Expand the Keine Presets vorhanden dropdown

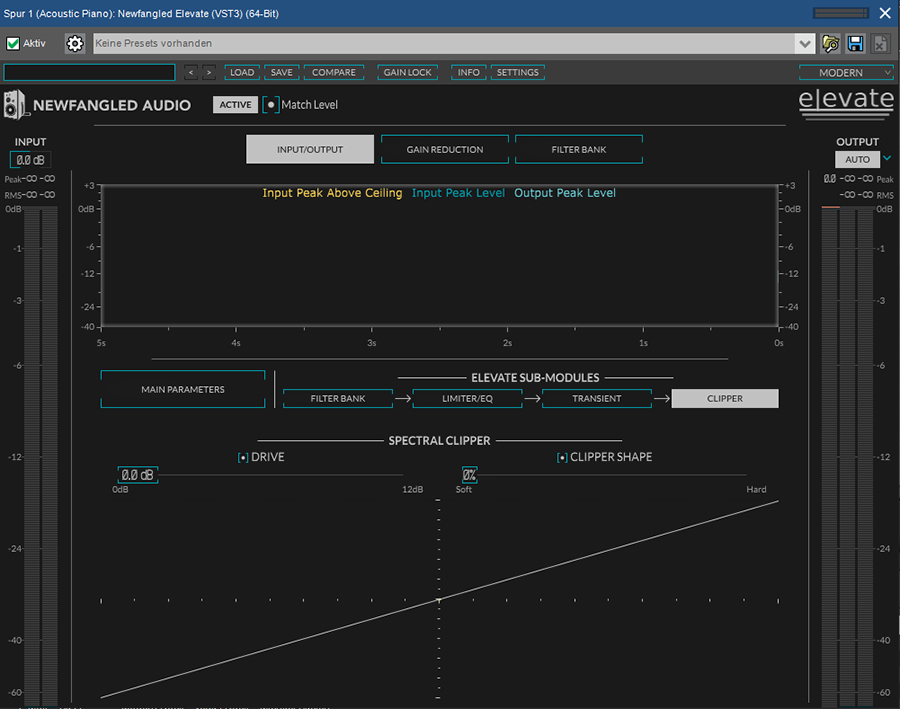[805, 44]
